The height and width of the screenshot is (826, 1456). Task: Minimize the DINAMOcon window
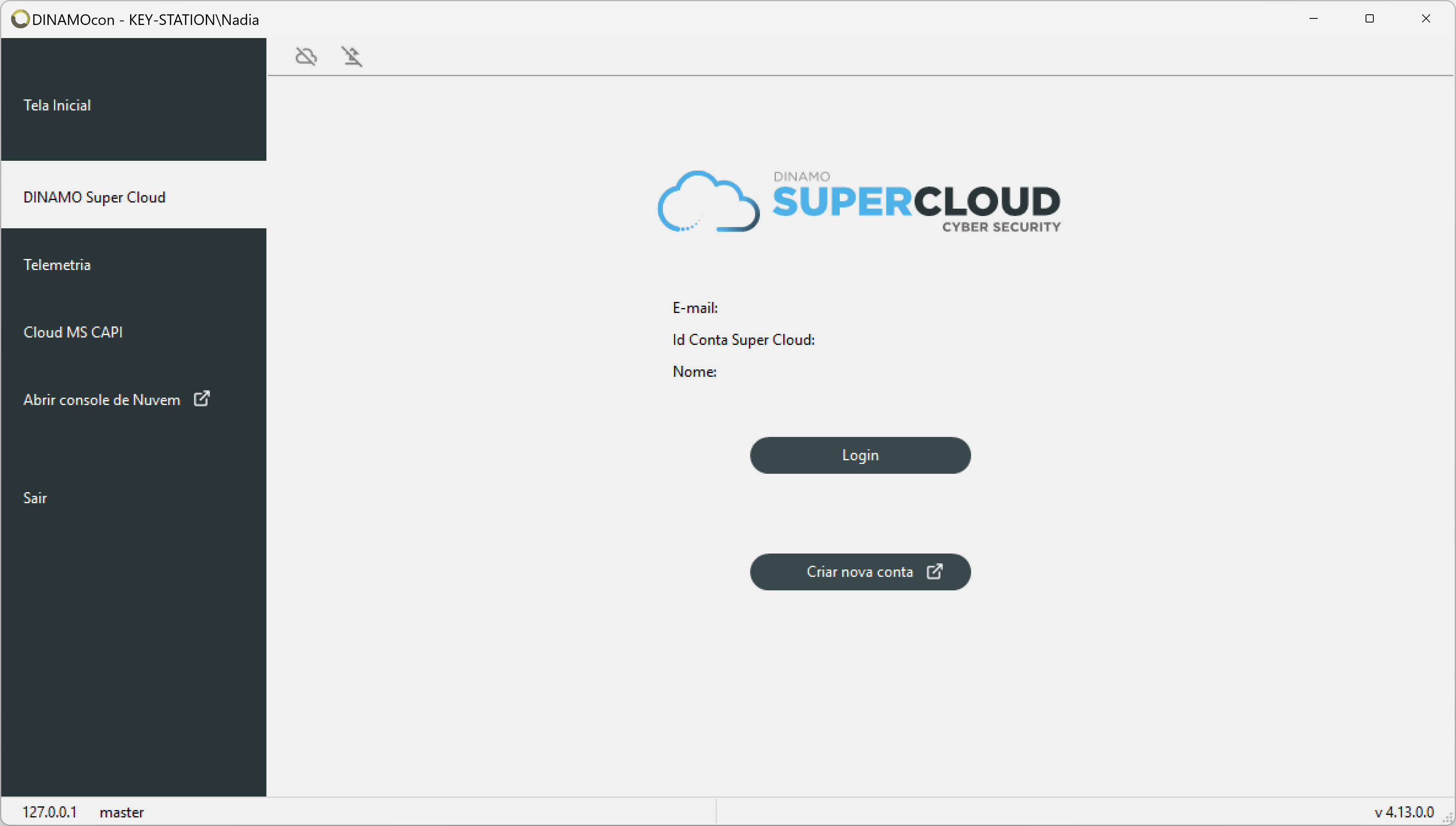(1314, 19)
